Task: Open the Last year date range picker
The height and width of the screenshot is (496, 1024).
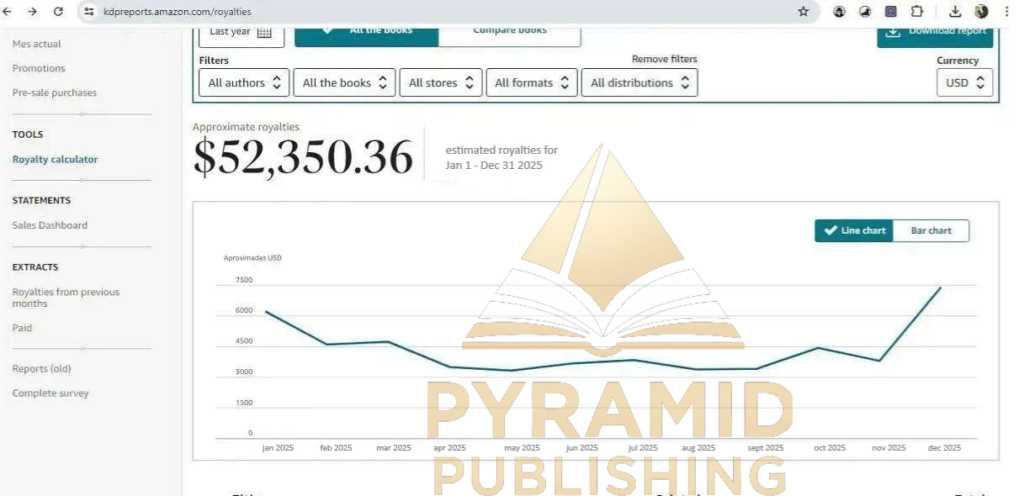Action: point(241,32)
